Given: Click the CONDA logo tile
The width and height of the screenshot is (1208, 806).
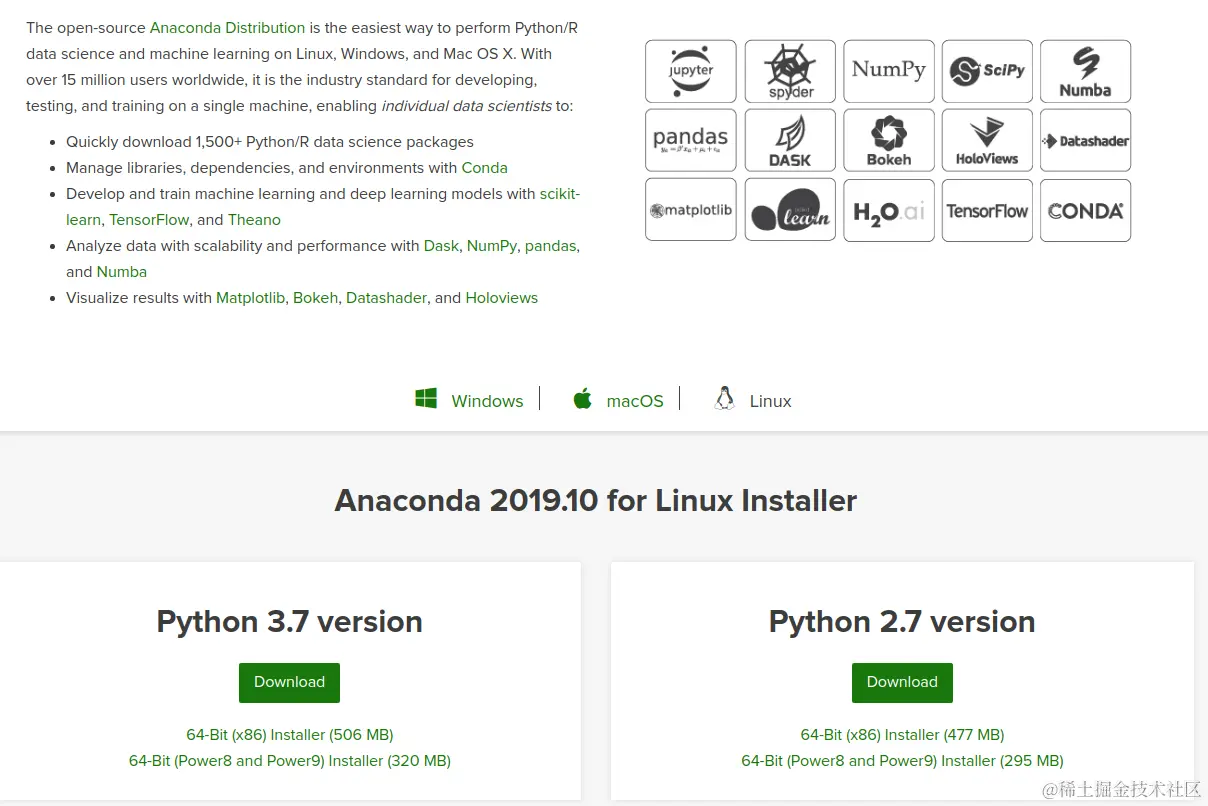Looking at the screenshot, I should (x=1086, y=210).
